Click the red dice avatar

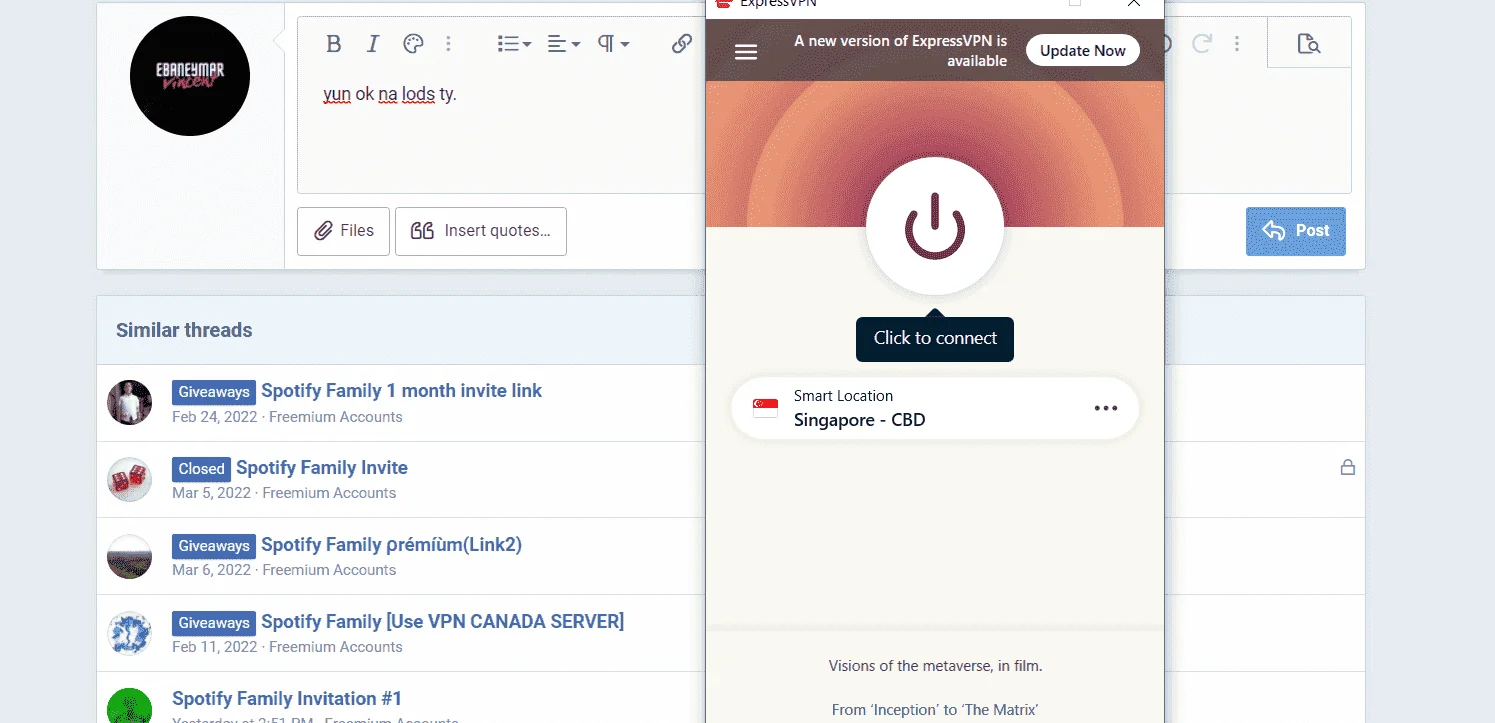(129, 480)
